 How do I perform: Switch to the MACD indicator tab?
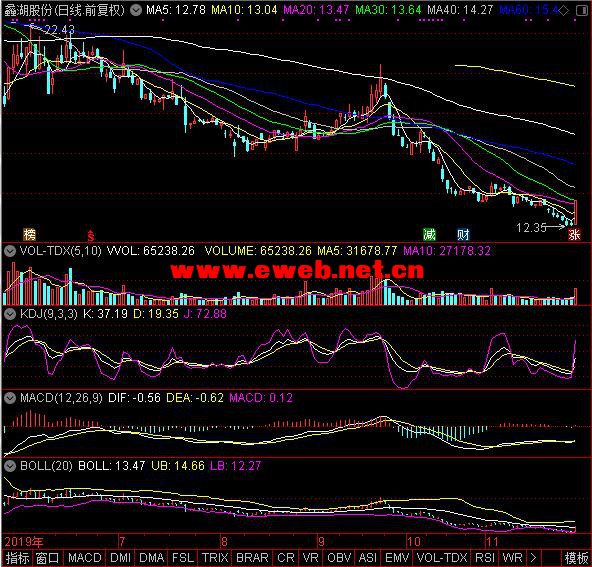coord(85,558)
